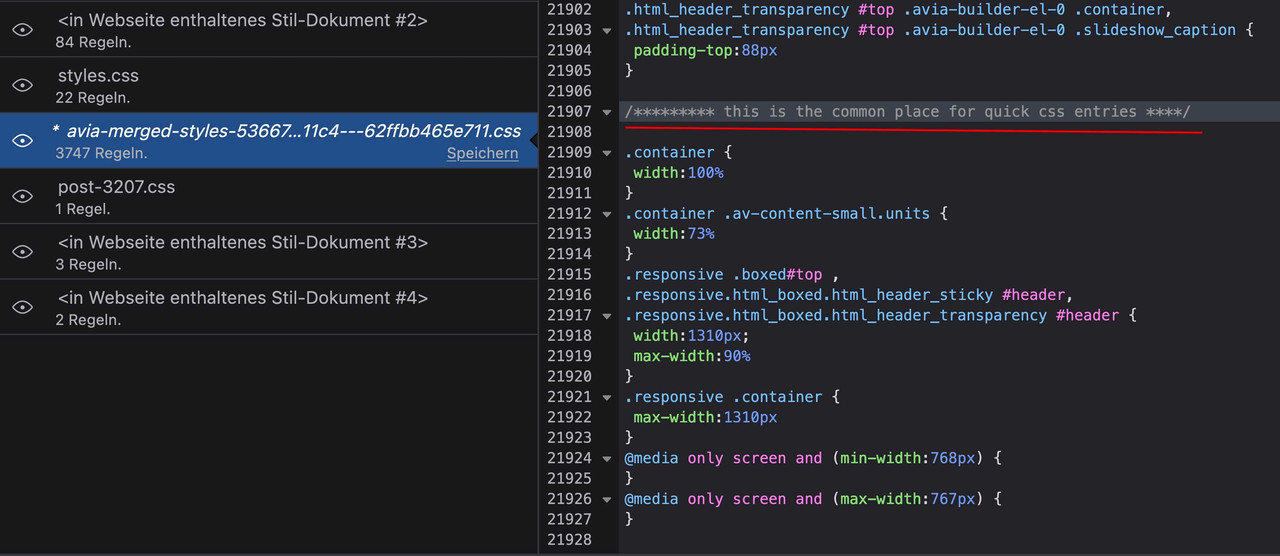This screenshot has width=1280, height=556.
Task: Collapse the code fold at line 21903
Action: [607, 31]
